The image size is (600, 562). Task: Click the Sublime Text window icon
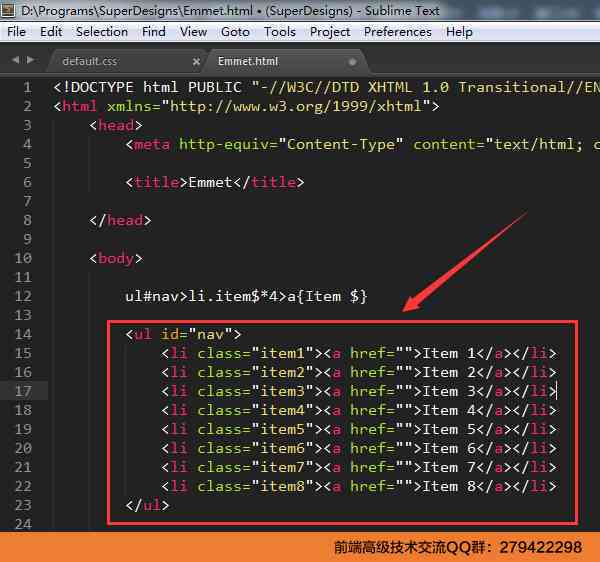(x=8, y=9)
